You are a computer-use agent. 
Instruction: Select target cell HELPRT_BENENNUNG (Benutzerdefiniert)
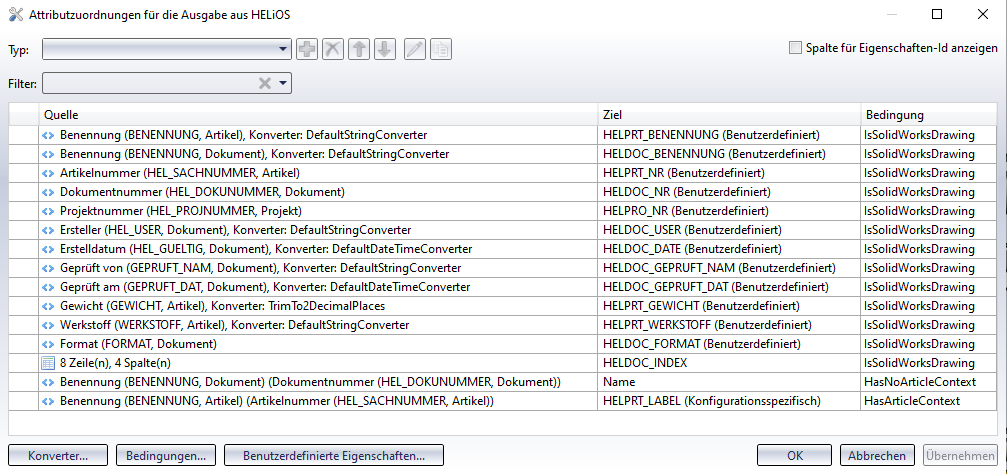(x=730, y=136)
